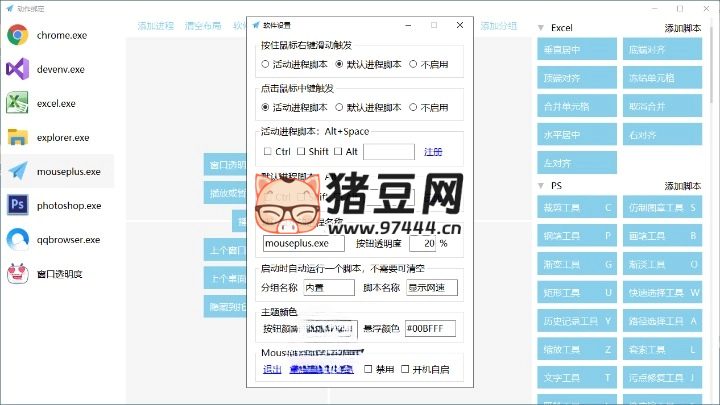Viewport: 720px width, 405px height.
Task: Select the qqbrowser.exe process icon
Action: pyautogui.click(x=17, y=239)
